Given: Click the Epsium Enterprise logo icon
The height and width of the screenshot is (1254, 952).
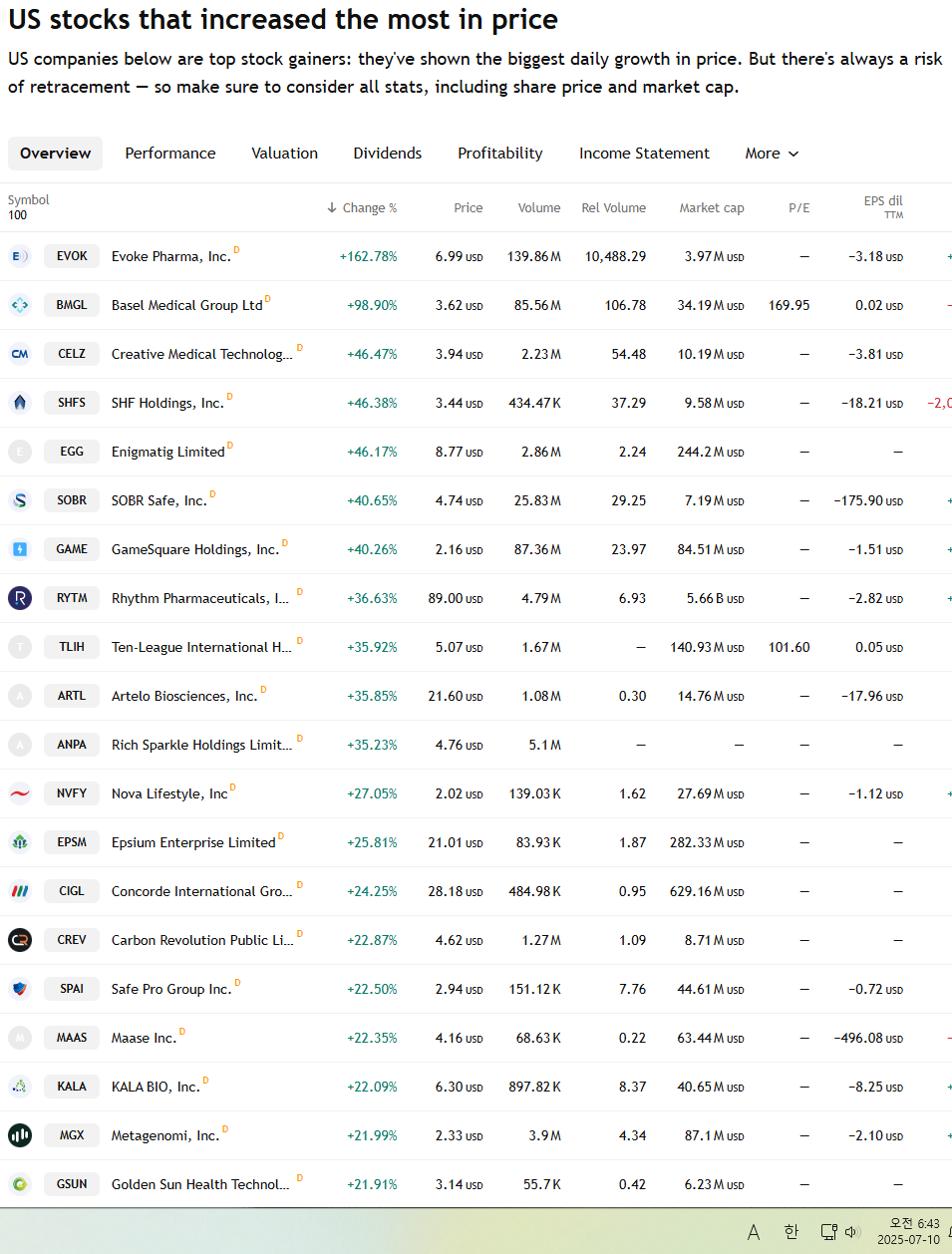Looking at the screenshot, I should coord(20,842).
